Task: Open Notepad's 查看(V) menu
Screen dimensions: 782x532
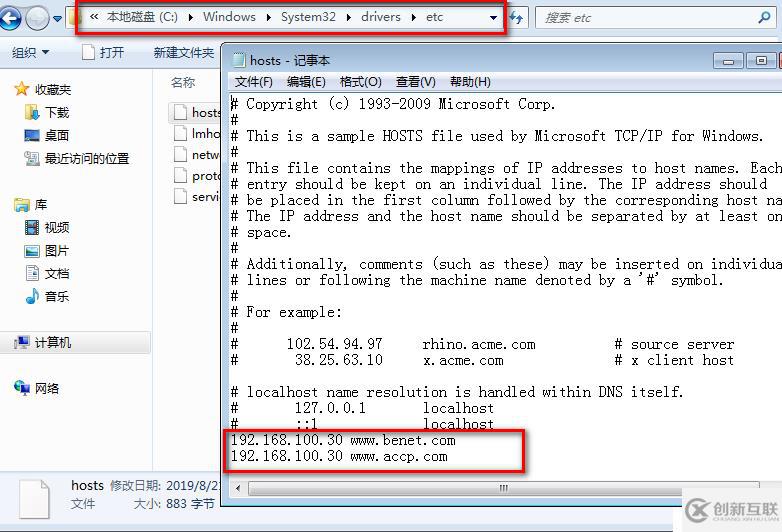Action: pyautogui.click(x=415, y=82)
